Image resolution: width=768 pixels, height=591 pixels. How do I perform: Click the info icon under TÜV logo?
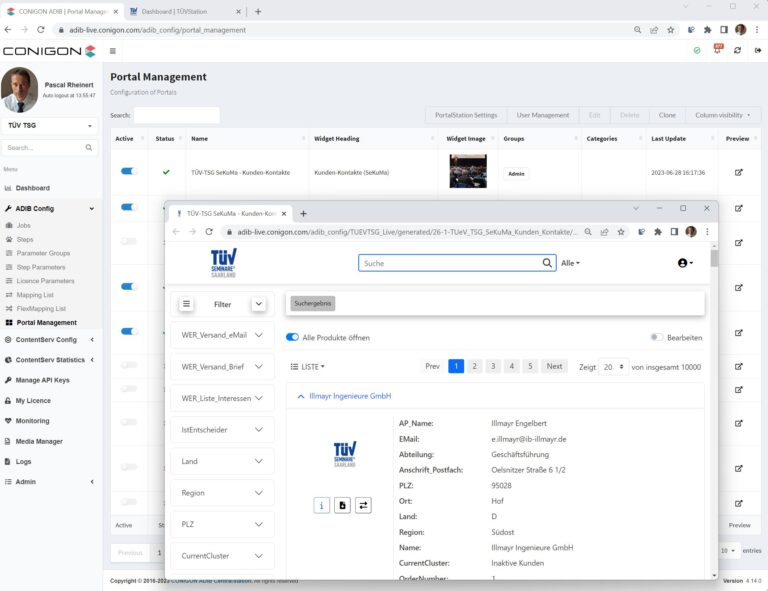321,505
